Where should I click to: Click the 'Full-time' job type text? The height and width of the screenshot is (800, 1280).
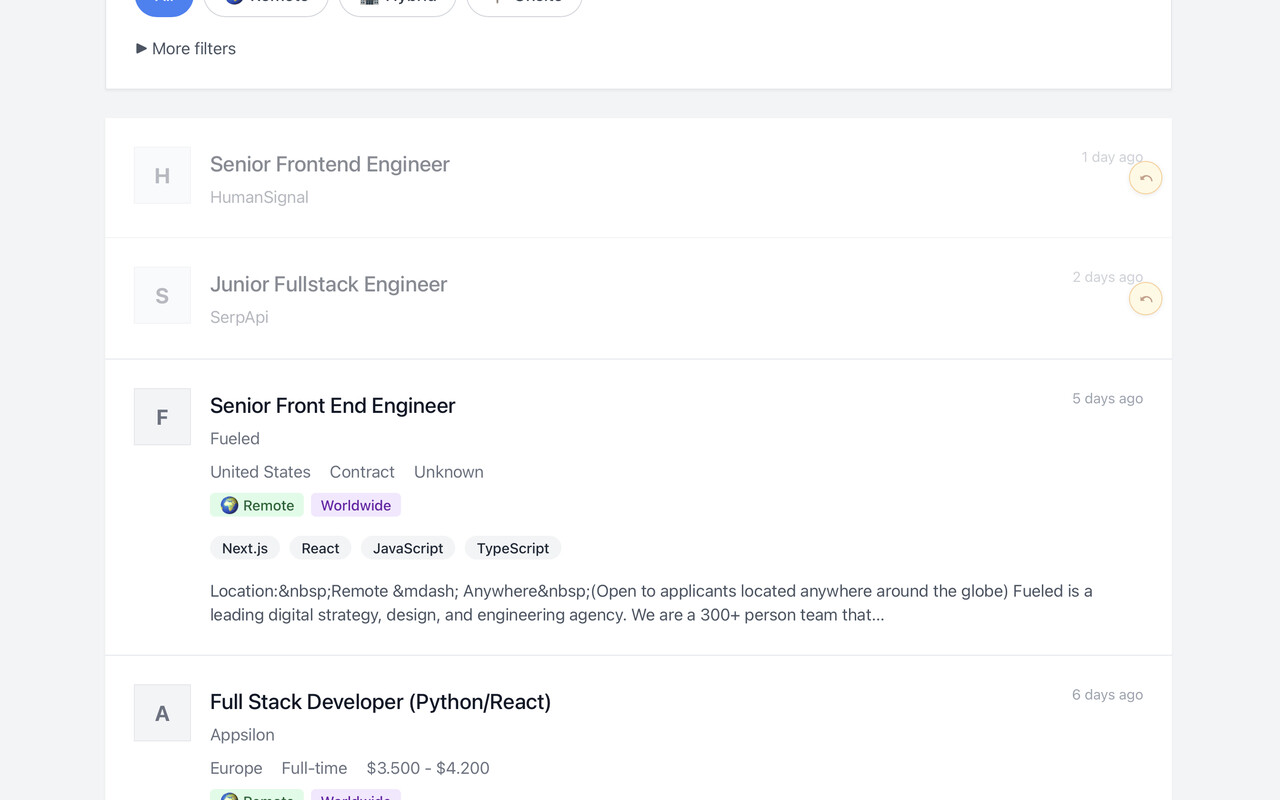click(x=314, y=768)
